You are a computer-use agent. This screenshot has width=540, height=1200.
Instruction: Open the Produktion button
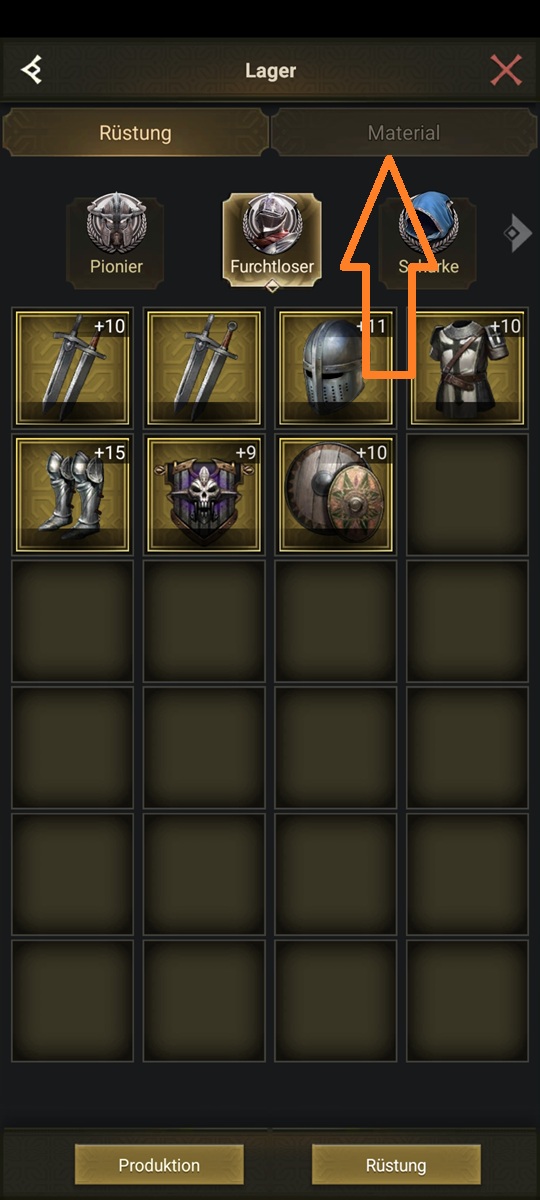(159, 1165)
